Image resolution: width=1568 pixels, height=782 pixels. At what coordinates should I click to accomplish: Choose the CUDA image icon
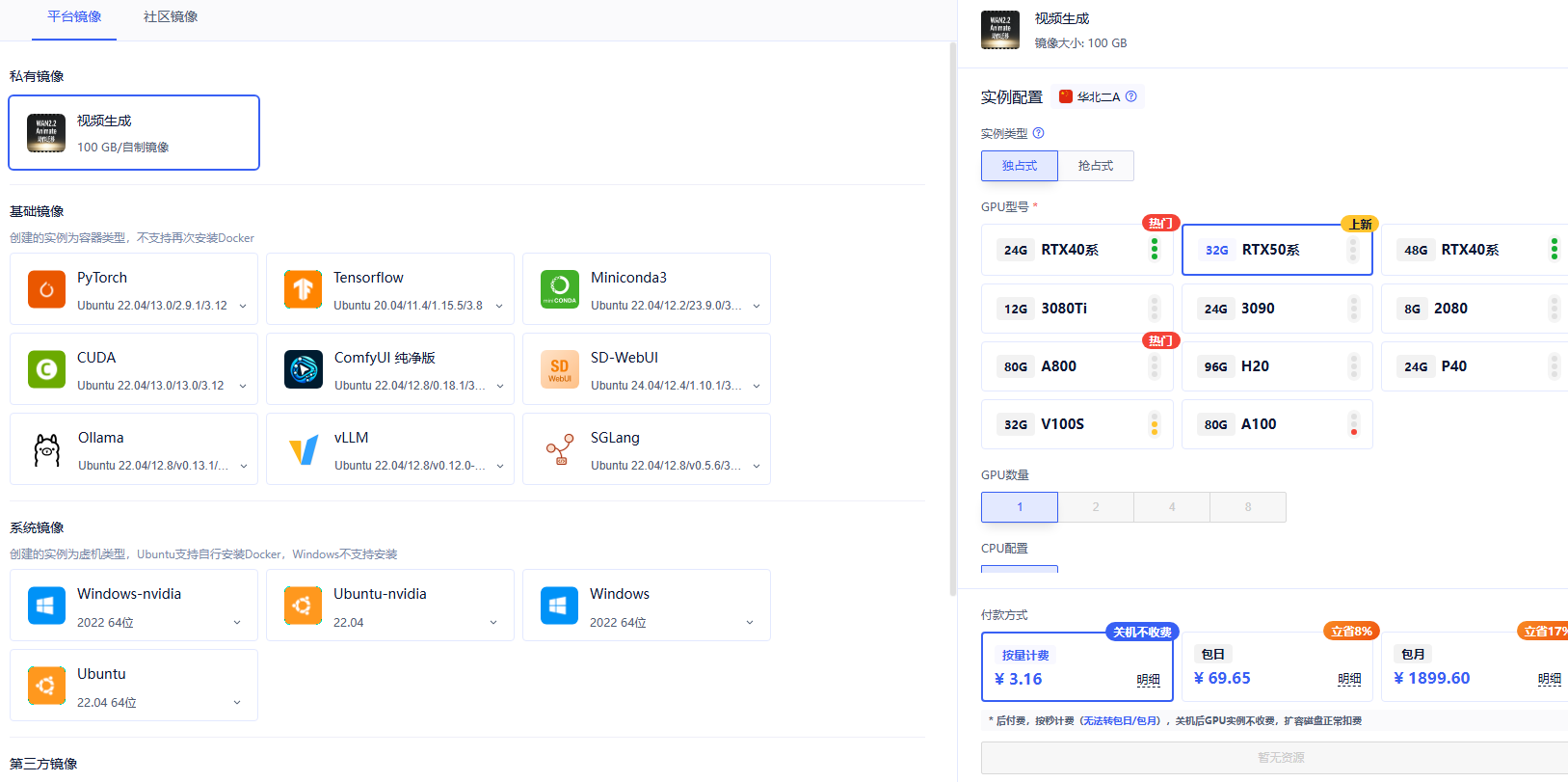46,369
